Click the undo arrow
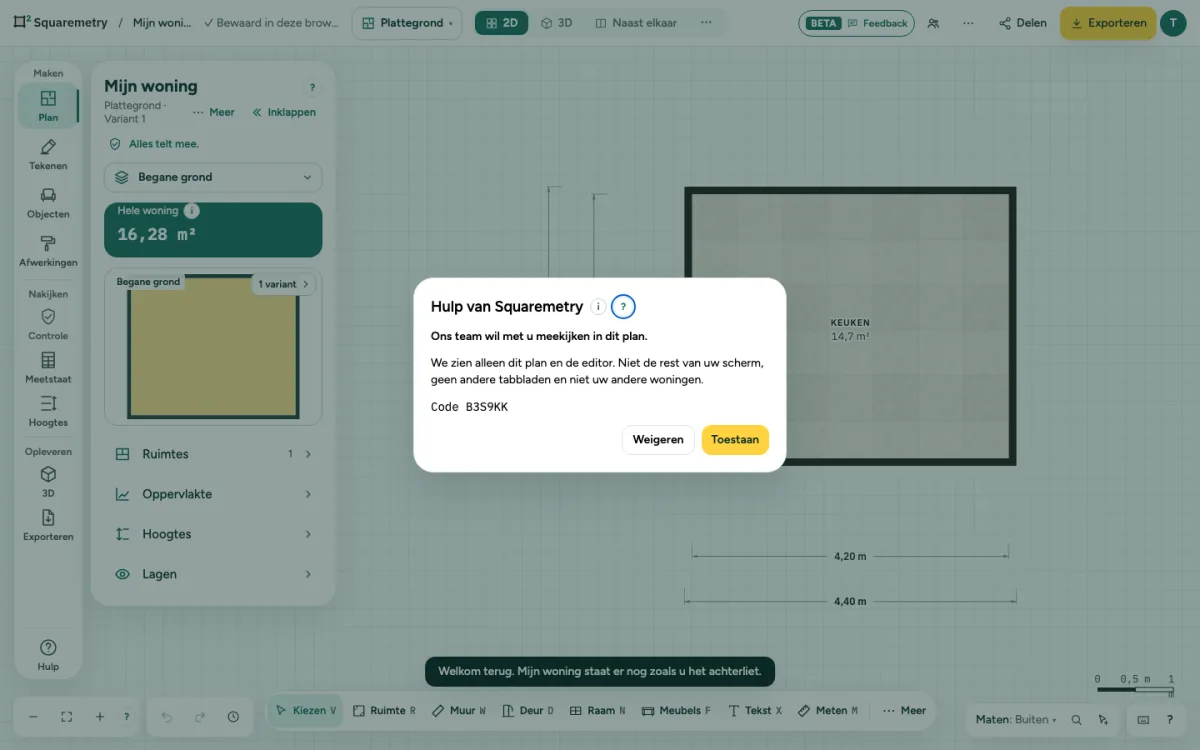1200x750 pixels. tap(167, 717)
